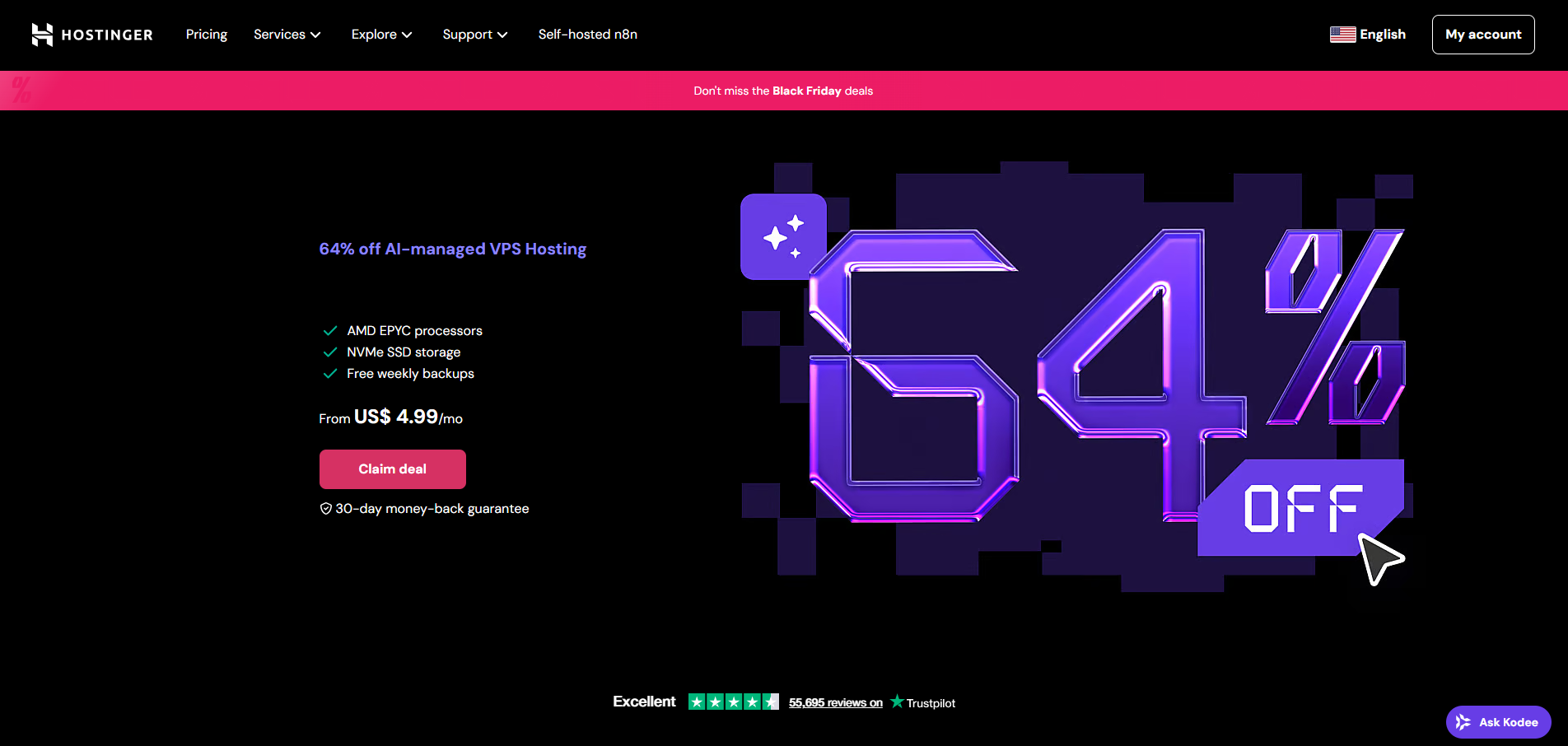
Task: Click the checkmark beside NVMe SSD storage
Action: pyautogui.click(x=330, y=352)
